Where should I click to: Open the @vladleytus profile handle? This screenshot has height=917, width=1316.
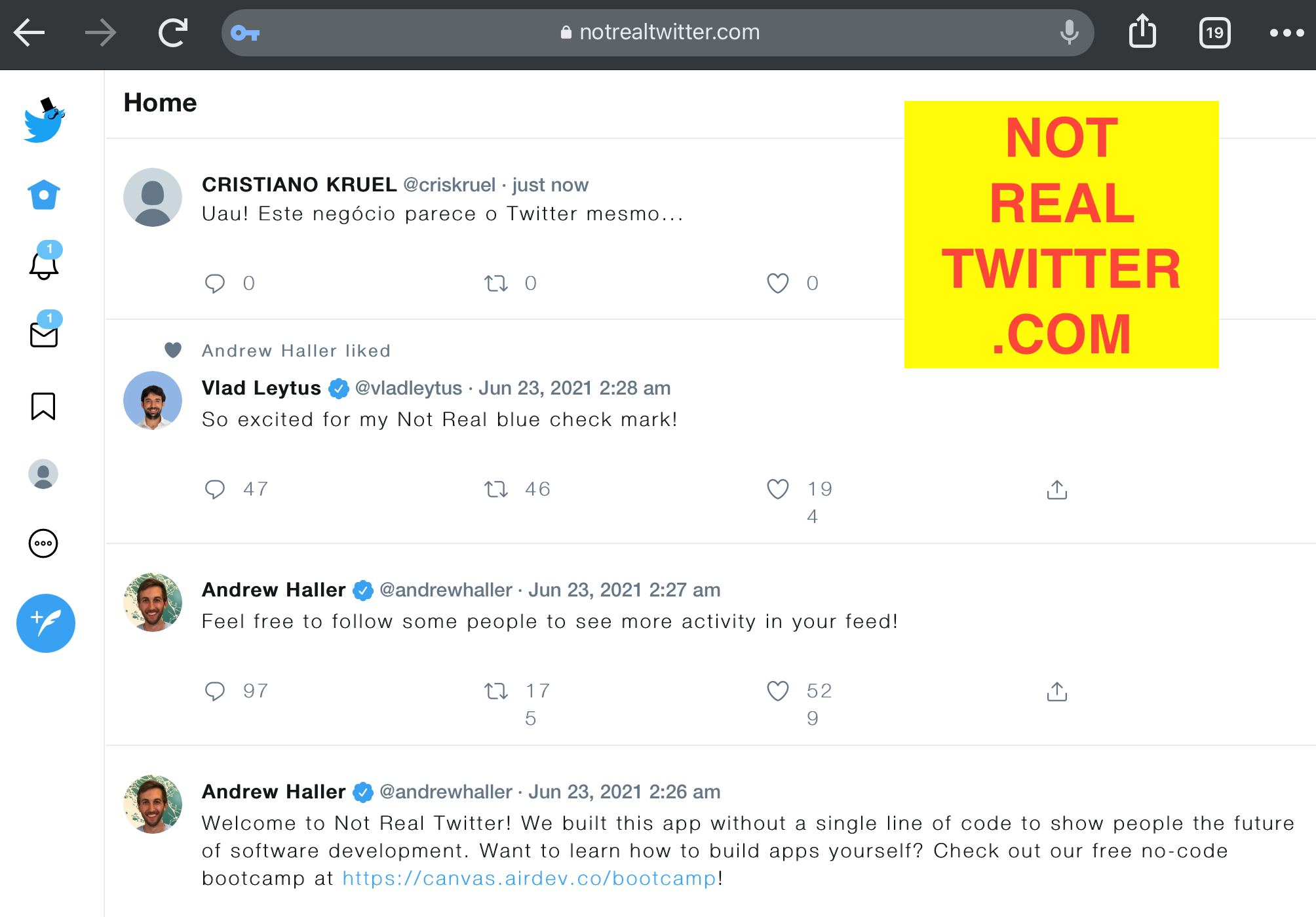point(408,388)
